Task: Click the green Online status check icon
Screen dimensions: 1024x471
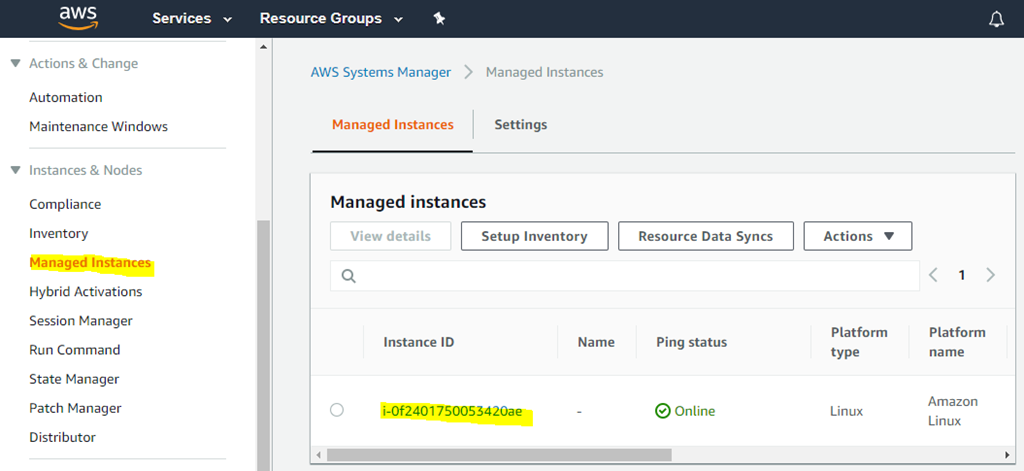Action: (x=663, y=411)
